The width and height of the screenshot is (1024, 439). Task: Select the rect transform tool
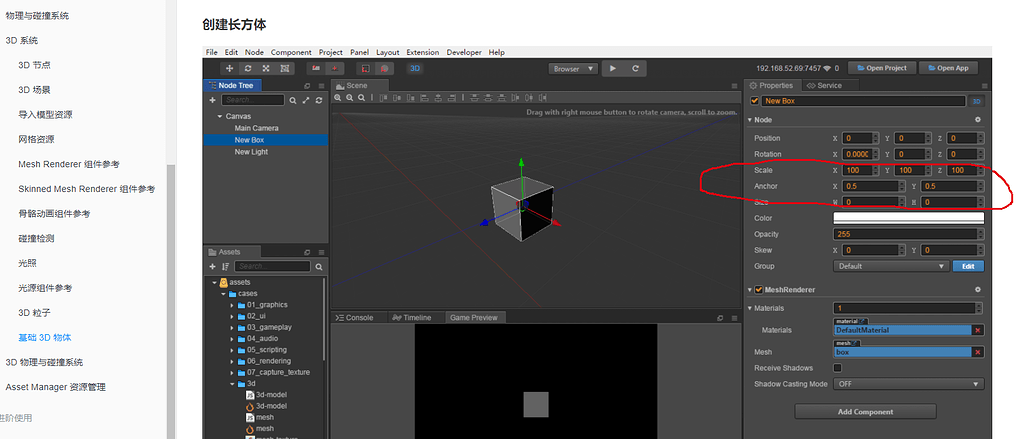coord(284,68)
